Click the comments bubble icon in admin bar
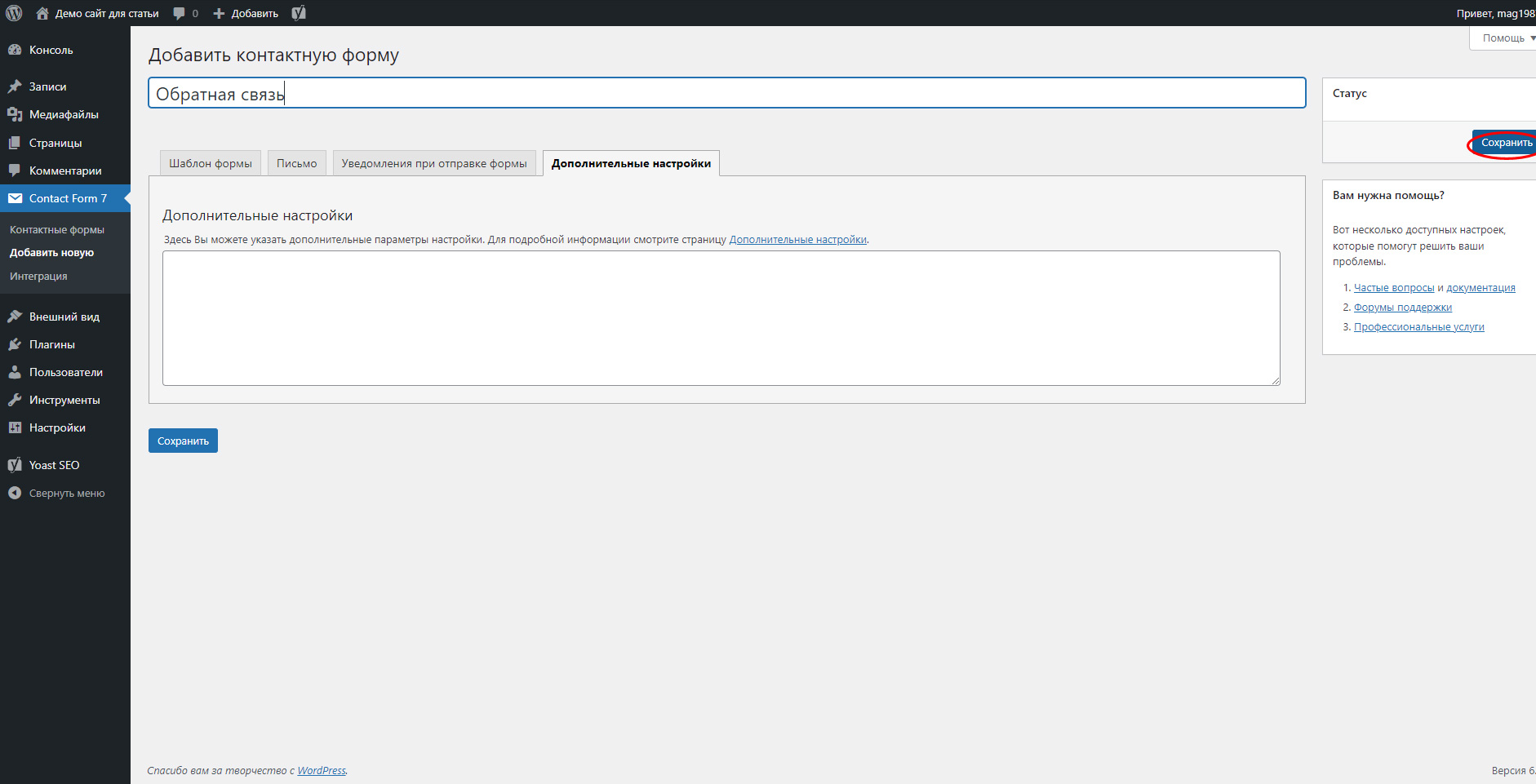The height and width of the screenshot is (784, 1536). [180, 13]
